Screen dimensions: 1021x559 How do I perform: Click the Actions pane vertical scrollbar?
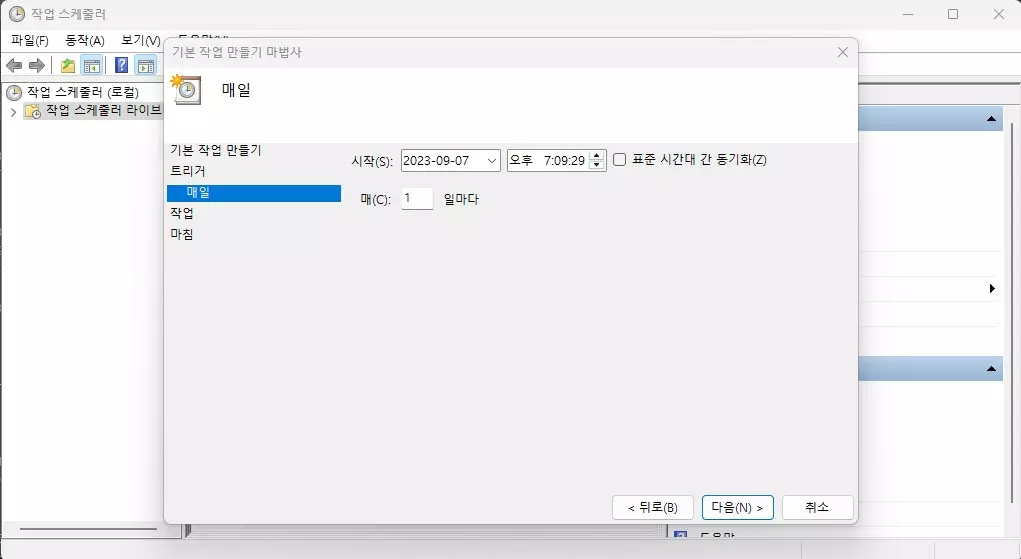point(1011,313)
